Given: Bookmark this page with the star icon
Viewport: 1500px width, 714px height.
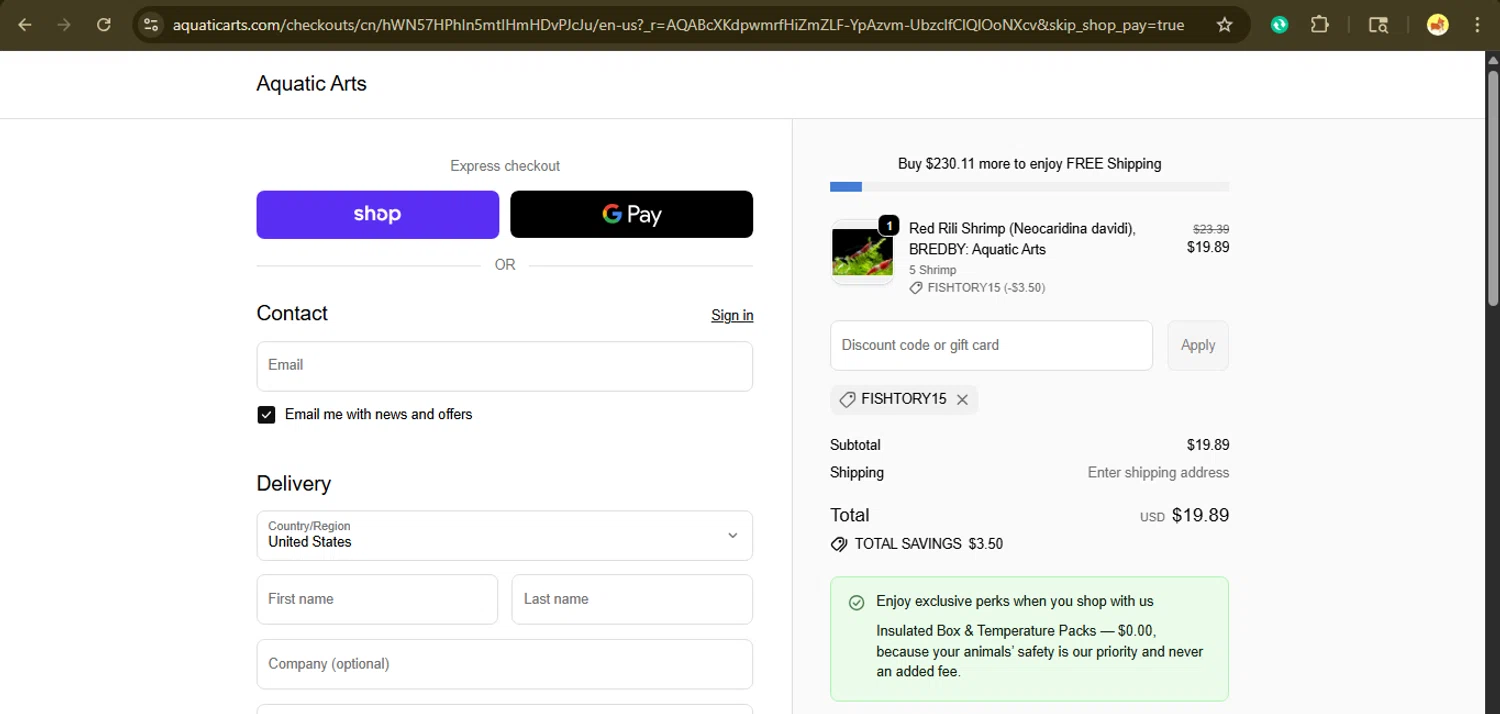Looking at the screenshot, I should (1224, 25).
